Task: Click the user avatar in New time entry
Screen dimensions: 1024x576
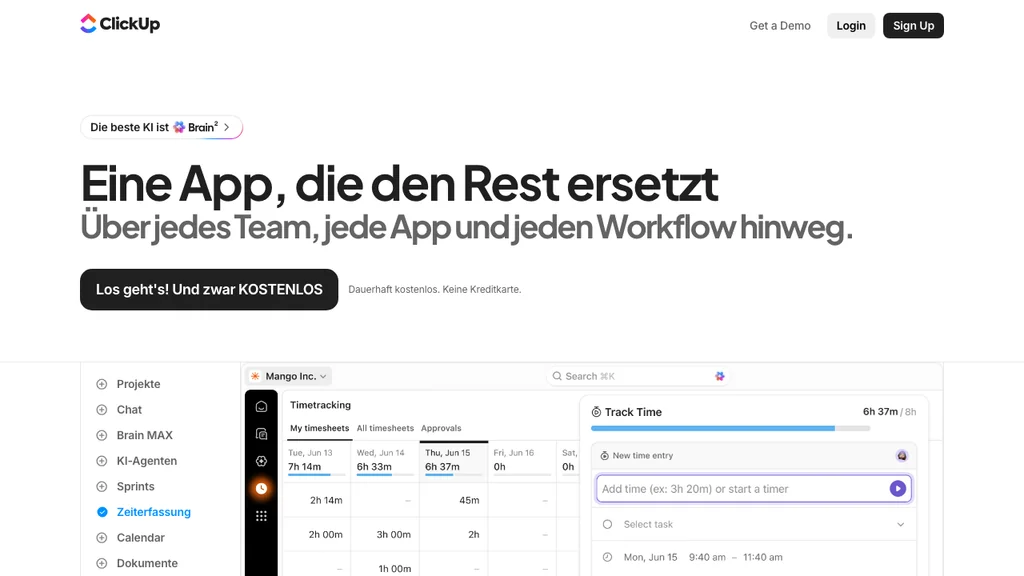Action: point(902,455)
